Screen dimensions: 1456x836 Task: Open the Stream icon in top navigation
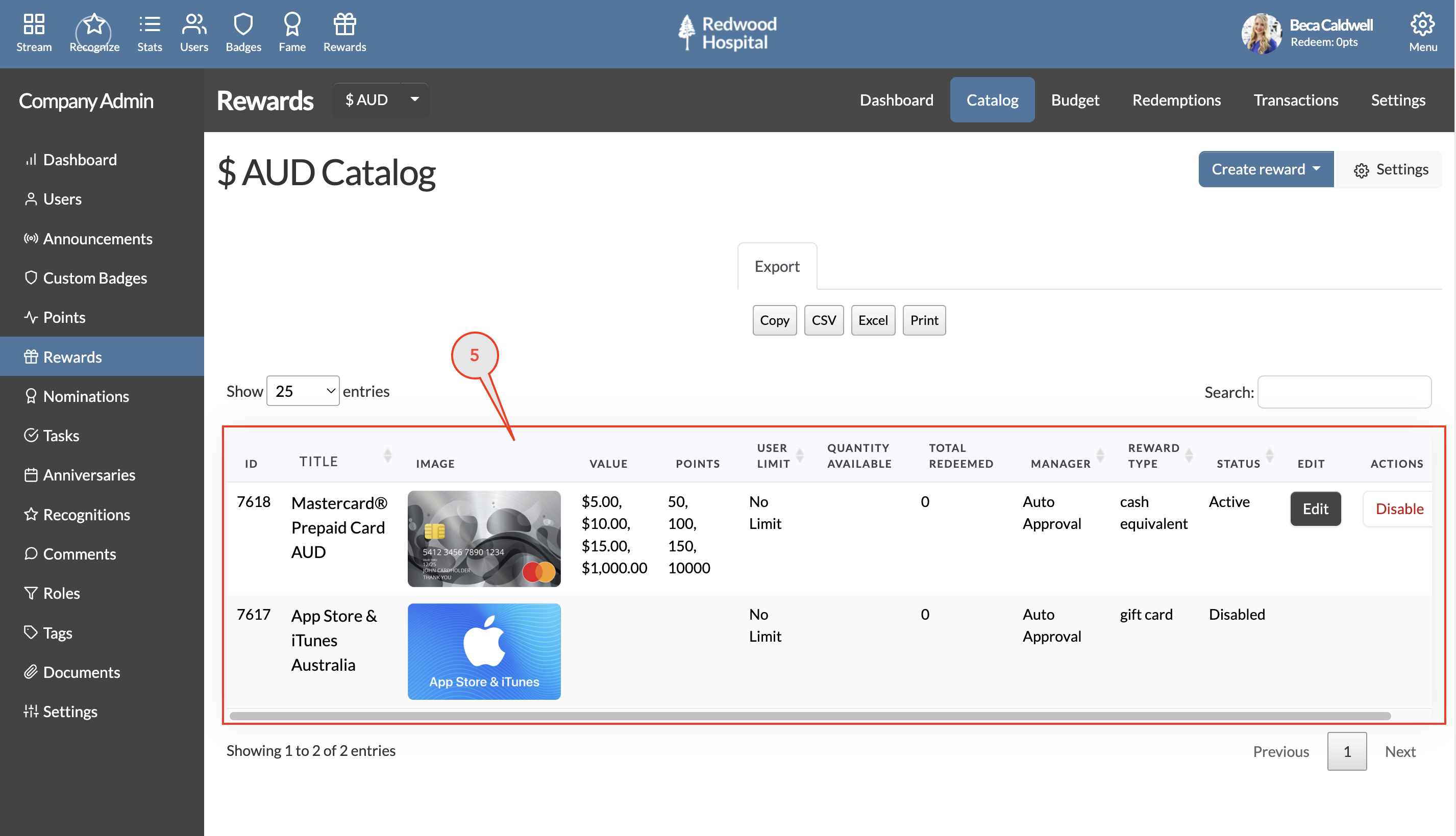coord(34,33)
